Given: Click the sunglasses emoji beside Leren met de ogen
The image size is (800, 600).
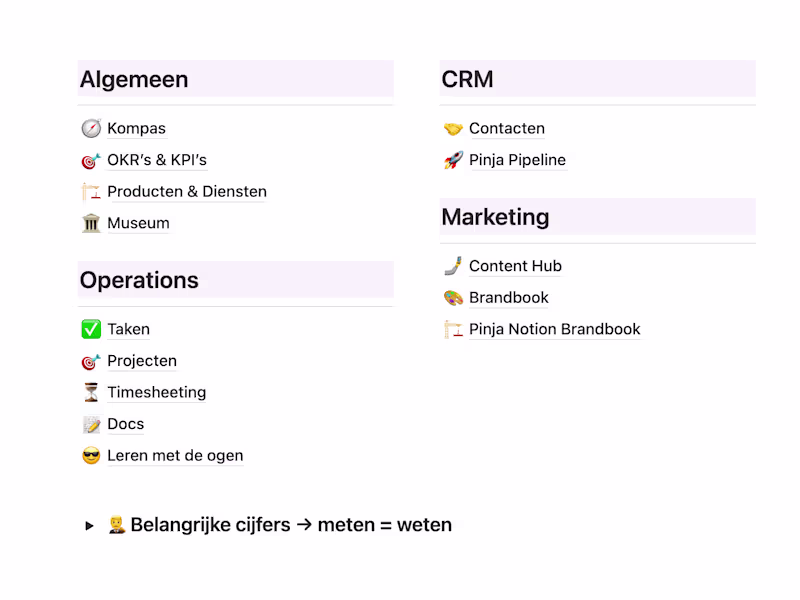Looking at the screenshot, I should [90, 455].
